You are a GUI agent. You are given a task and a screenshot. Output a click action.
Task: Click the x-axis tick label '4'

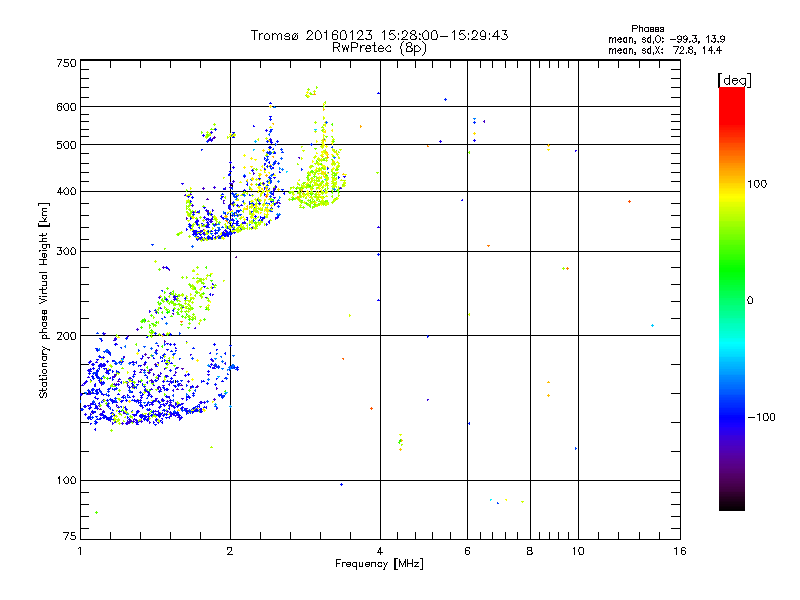click(380, 551)
